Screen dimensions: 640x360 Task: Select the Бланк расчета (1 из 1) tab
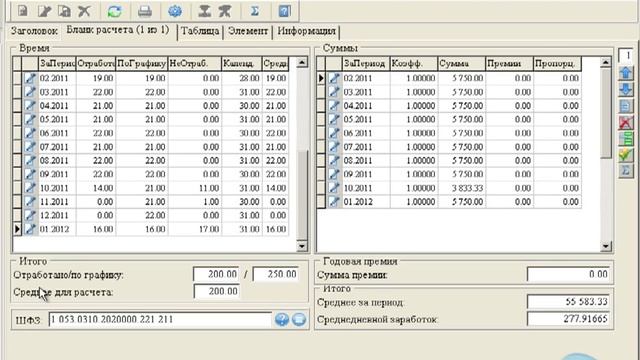(118, 30)
